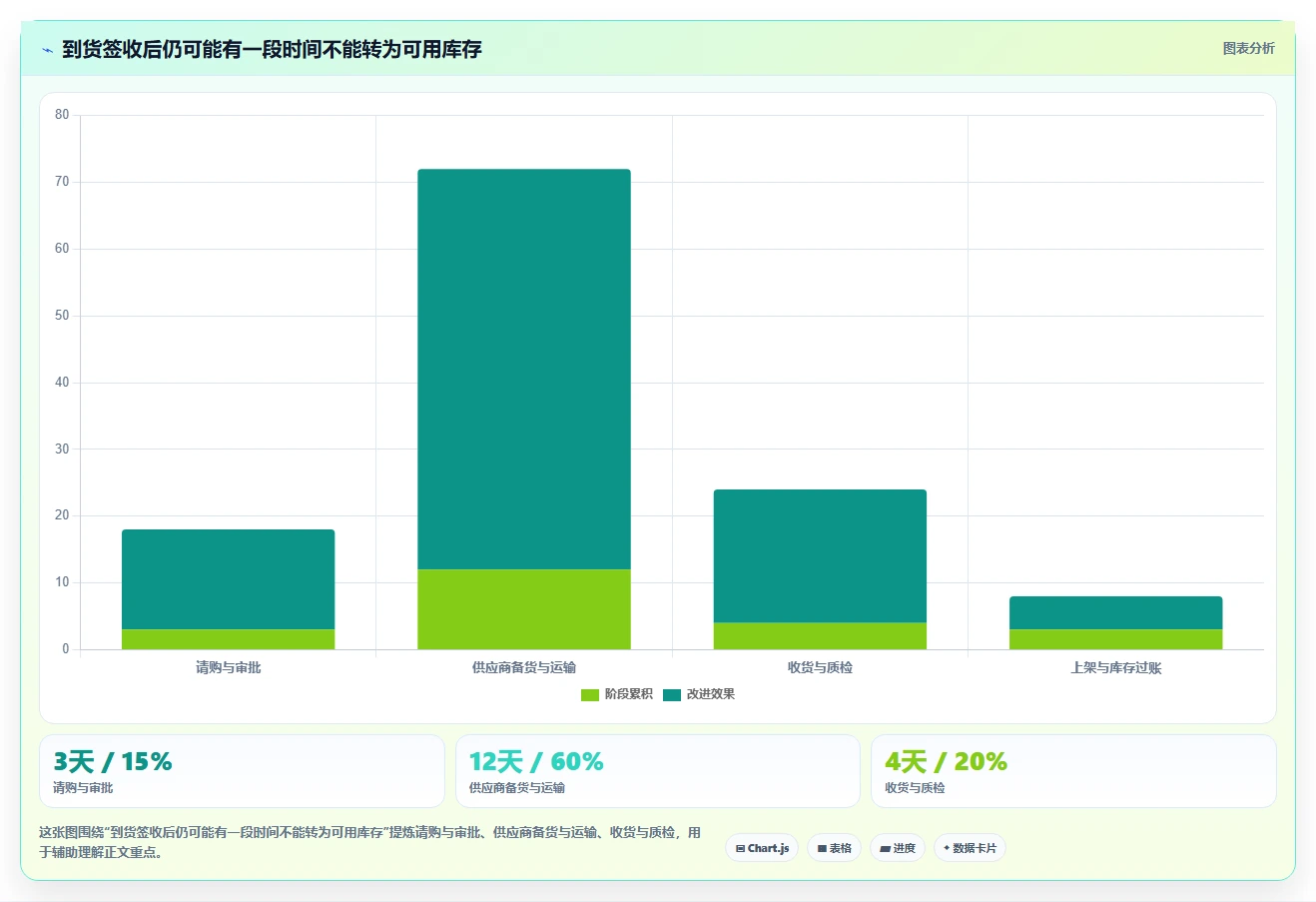Click the 请购与审批 x-axis label
The image size is (1316, 902).
(228, 667)
